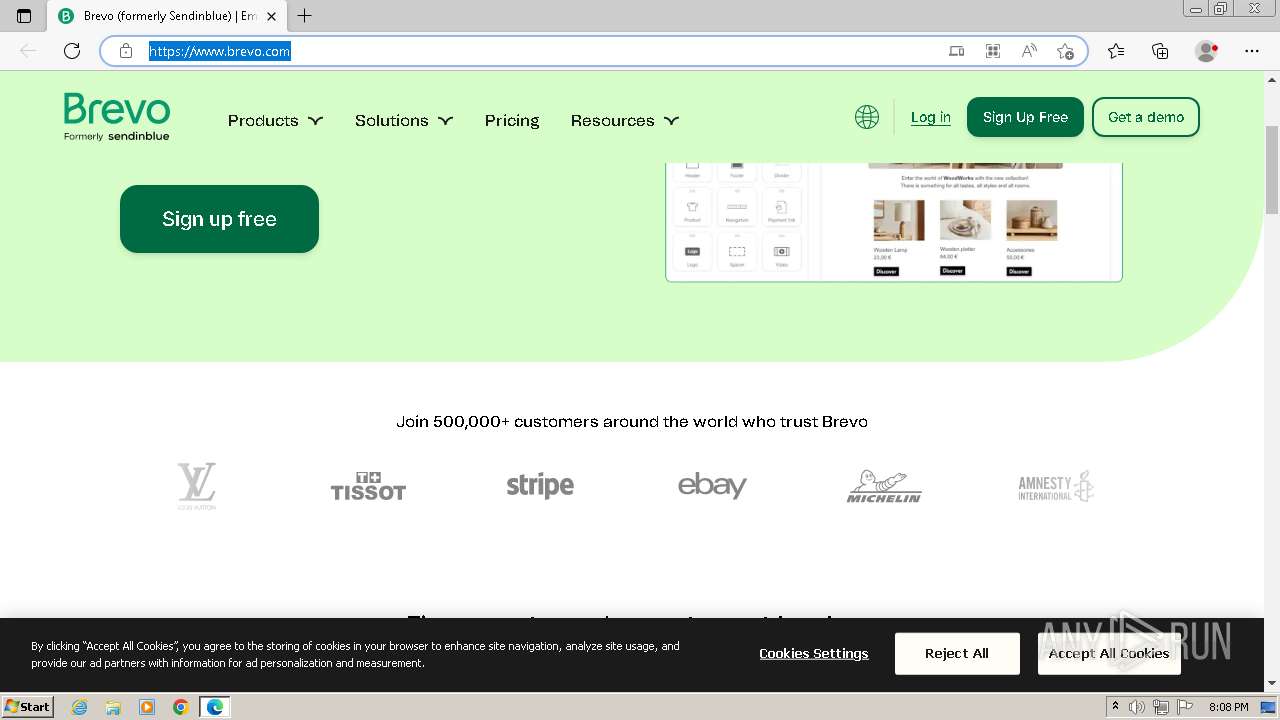Accept all cookies
The width and height of the screenshot is (1280, 720).
1109,653
